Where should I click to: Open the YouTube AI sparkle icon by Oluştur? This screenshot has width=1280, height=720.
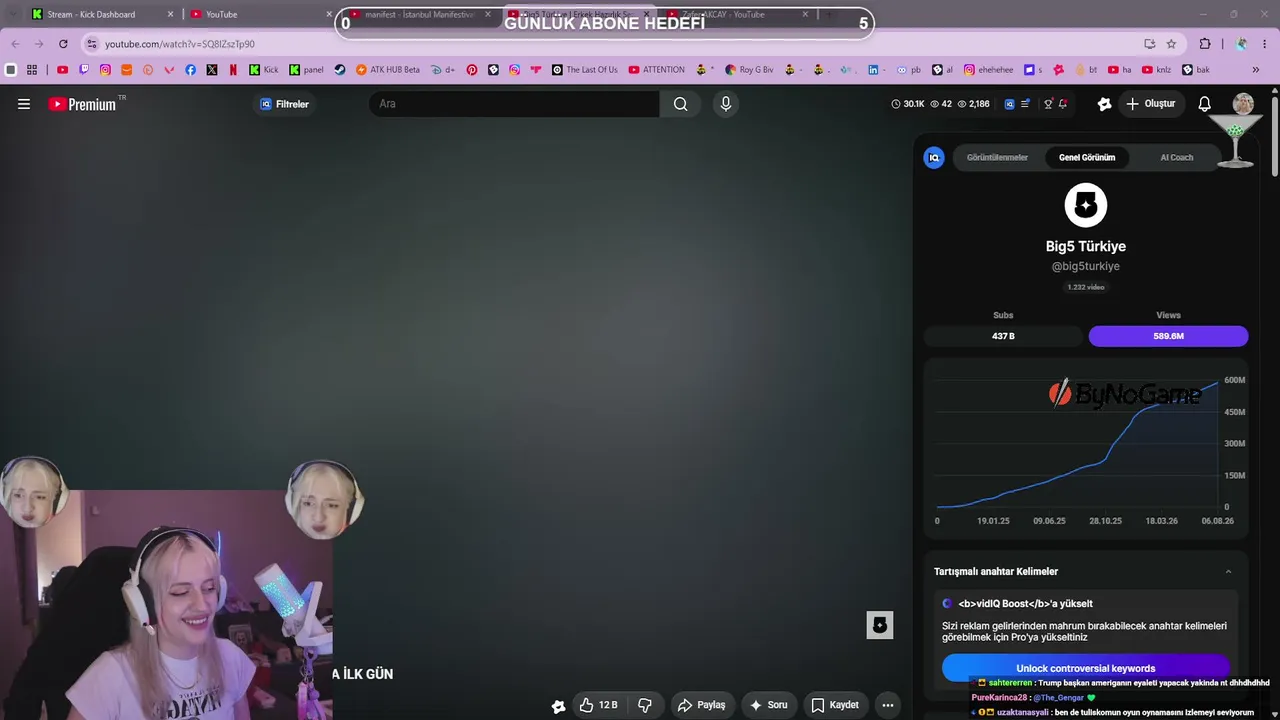click(x=1104, y=104)
